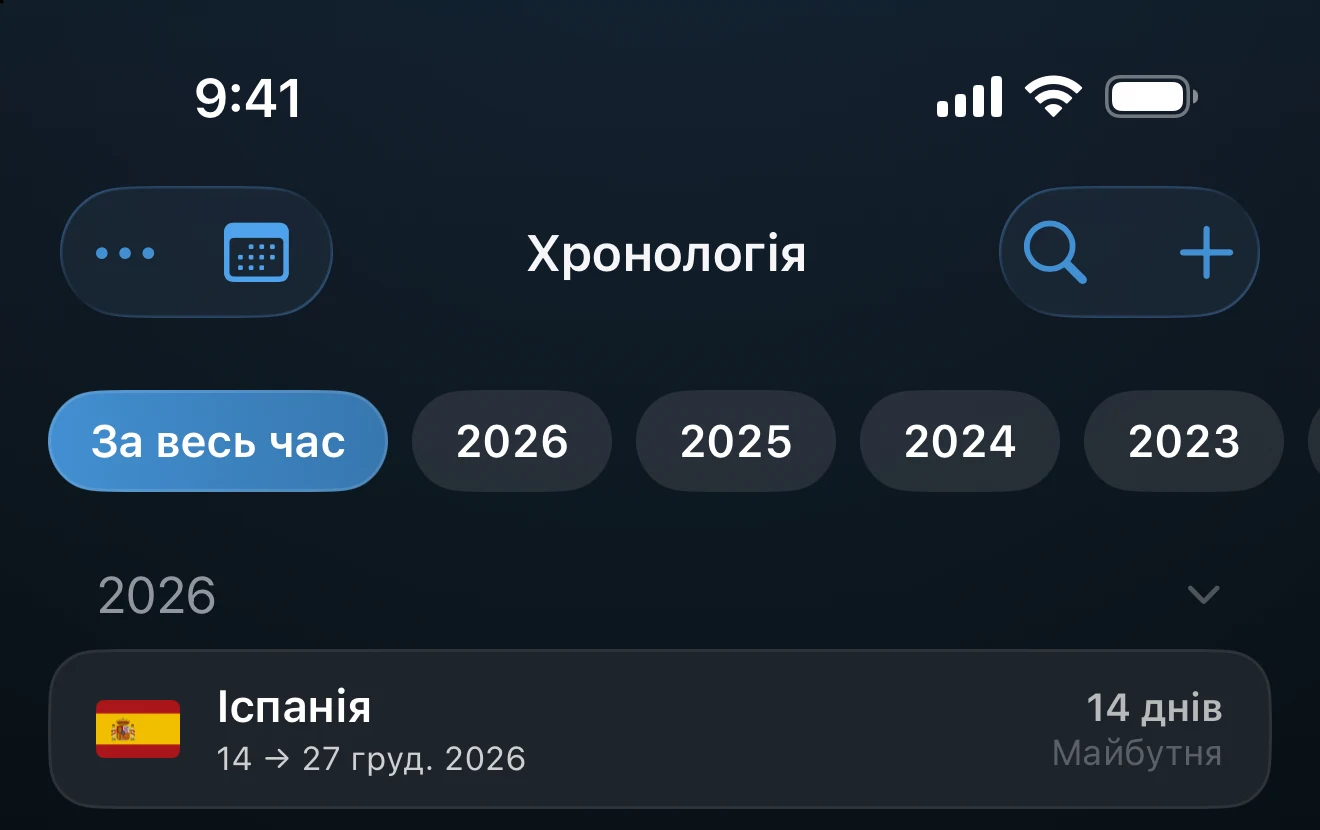
Task: Tap the battery indicator icon
Action: [1151, 98]
